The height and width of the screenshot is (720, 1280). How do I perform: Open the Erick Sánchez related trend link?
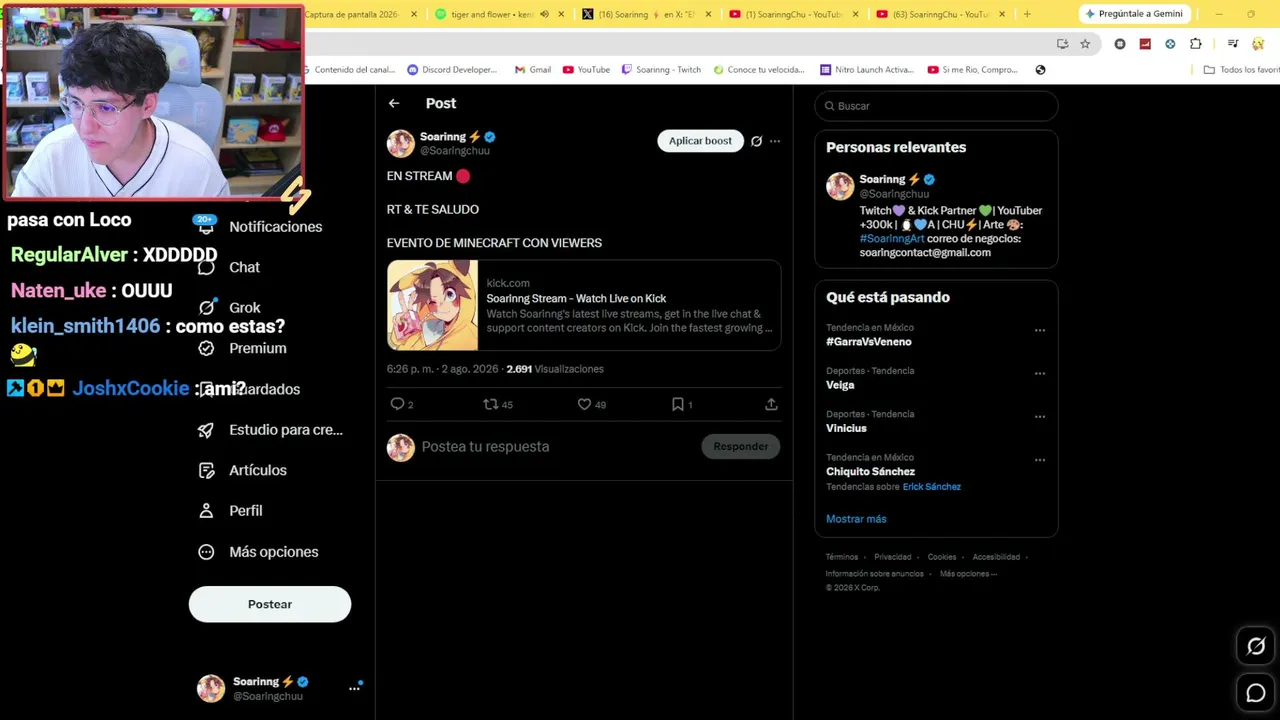(x=932, y=487)
